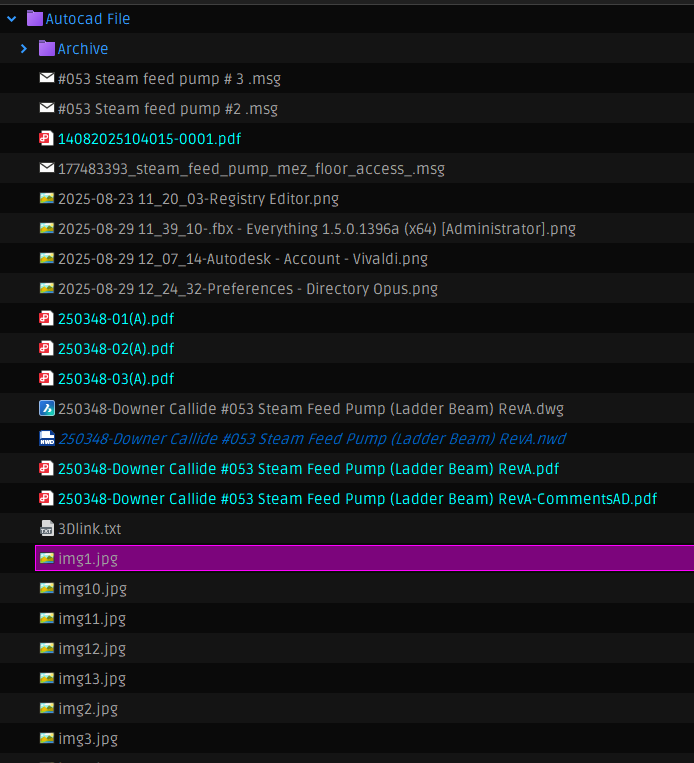Select 177483393_steam_feed_pump_mez_floor_access_.msg file name
This screenshot has width=694, height=763.
click(x=251, y=169)
